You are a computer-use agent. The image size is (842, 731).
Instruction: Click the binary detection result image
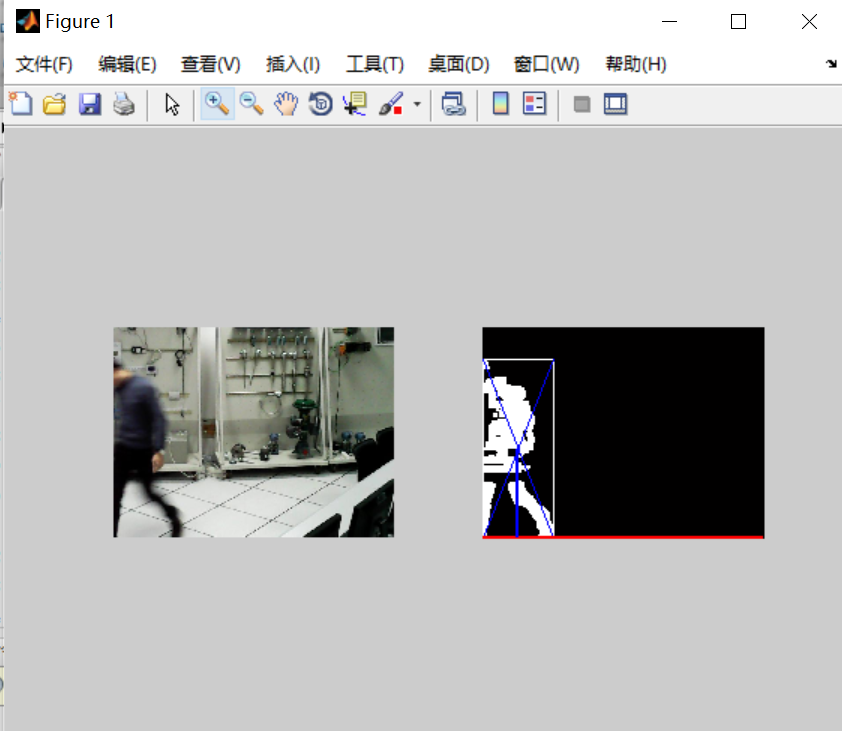[622, 432]
